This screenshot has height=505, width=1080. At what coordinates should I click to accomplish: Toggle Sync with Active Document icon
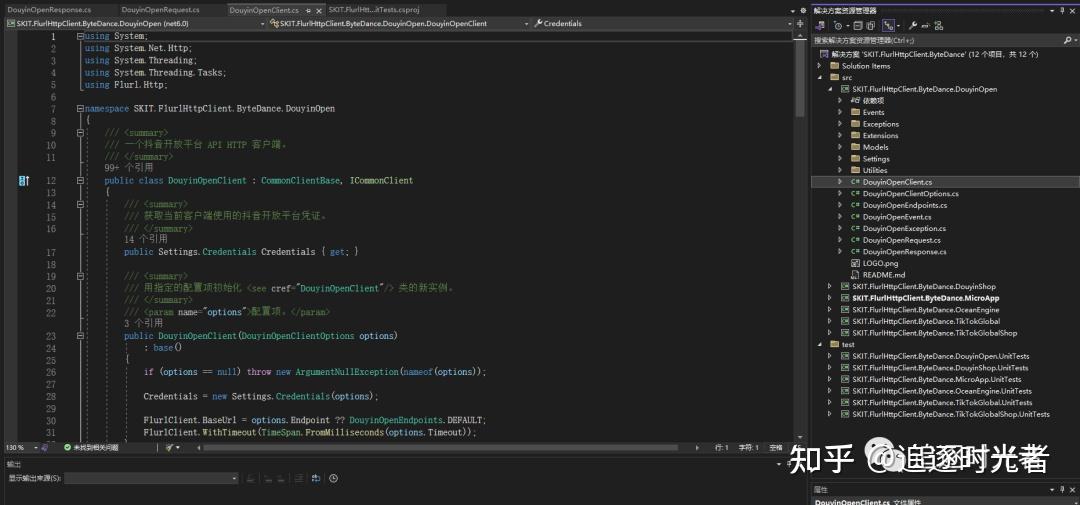coord(889,25)
